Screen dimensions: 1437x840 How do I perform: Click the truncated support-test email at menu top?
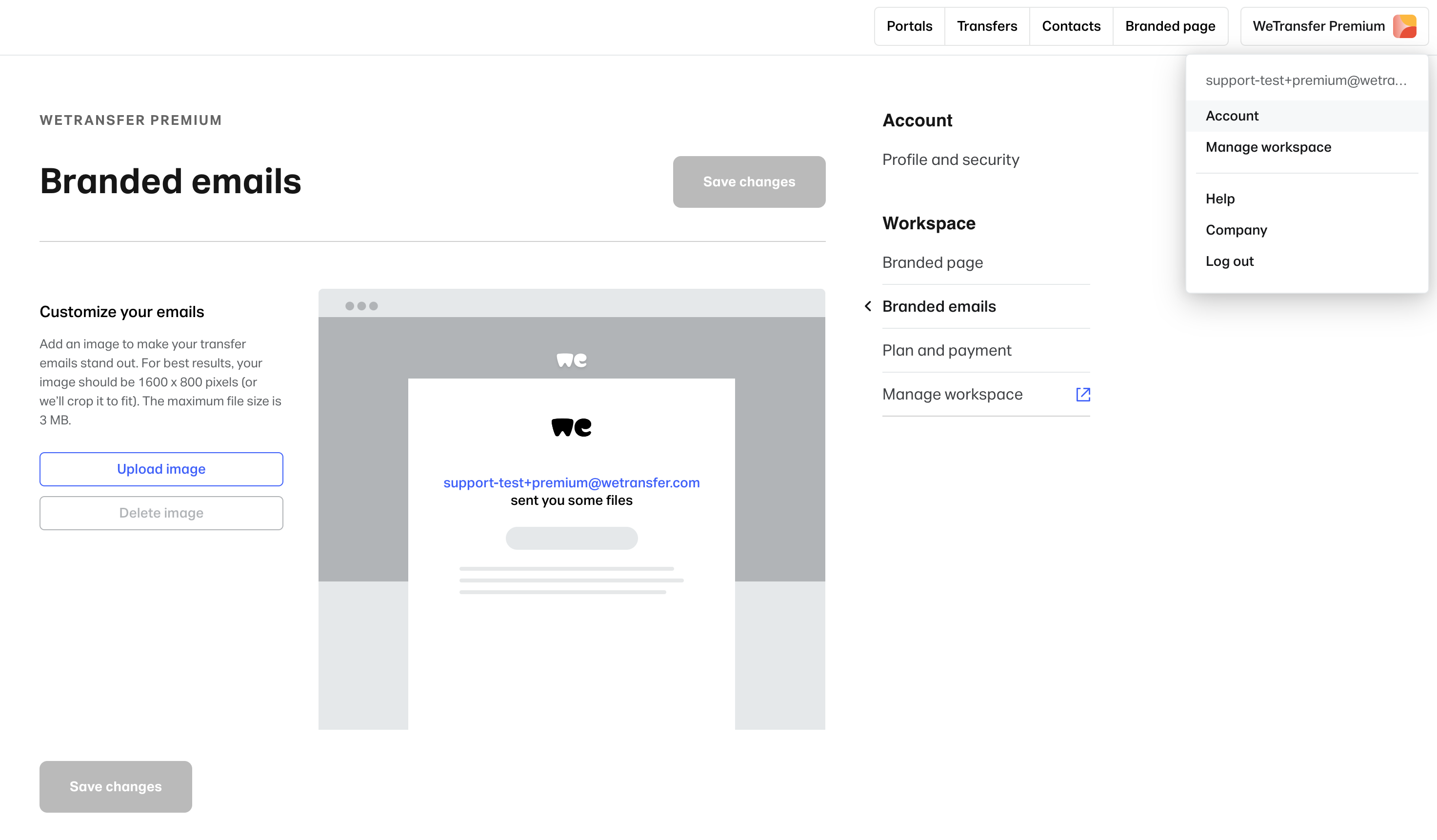(1306, 80)
